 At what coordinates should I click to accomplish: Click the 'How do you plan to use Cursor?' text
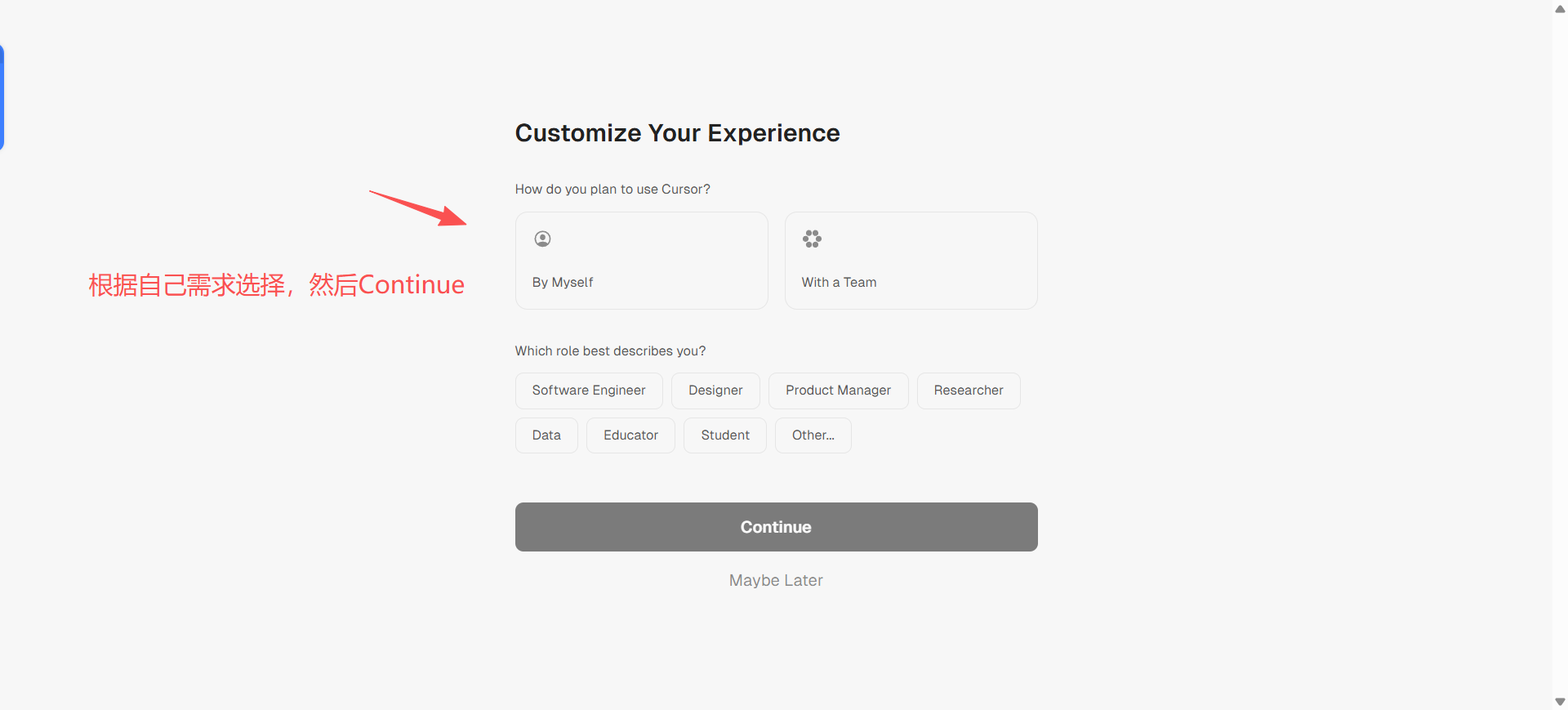point(612,190)
